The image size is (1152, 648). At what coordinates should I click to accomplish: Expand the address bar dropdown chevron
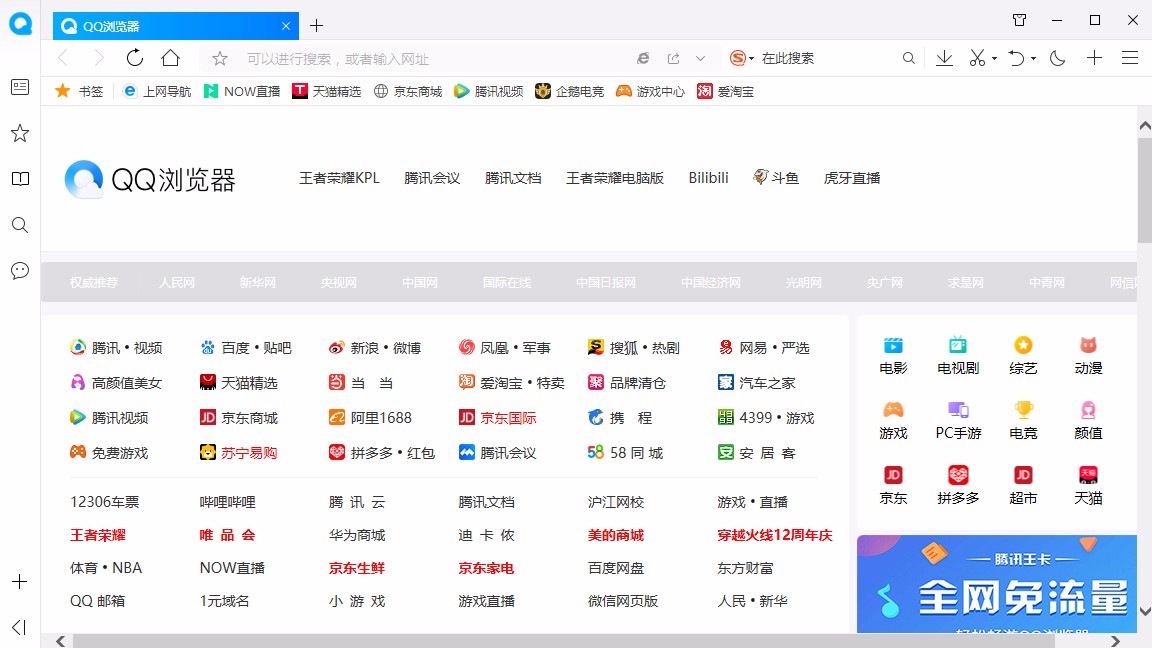tap(701, 58)
